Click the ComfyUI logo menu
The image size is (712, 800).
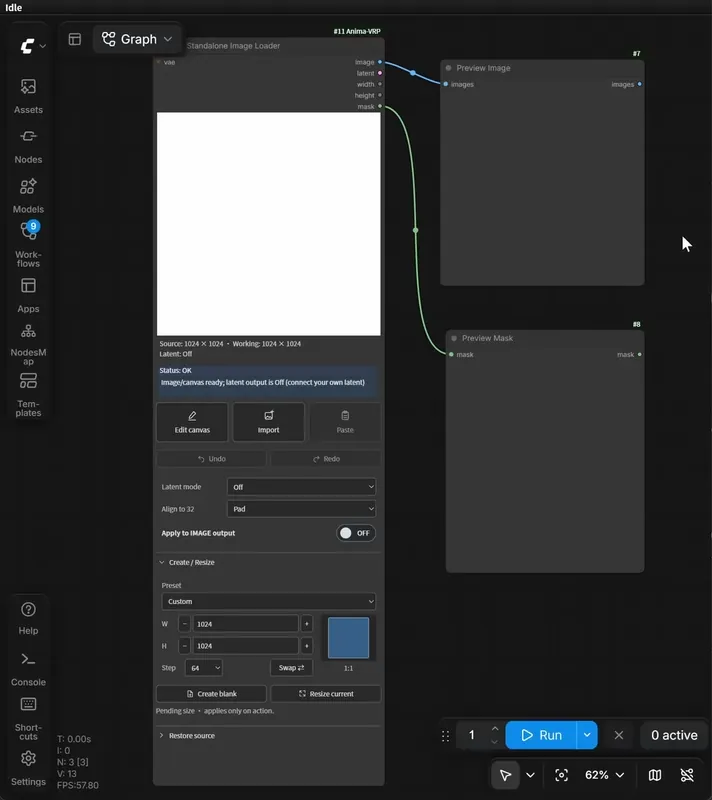click(x=33, y=46)
